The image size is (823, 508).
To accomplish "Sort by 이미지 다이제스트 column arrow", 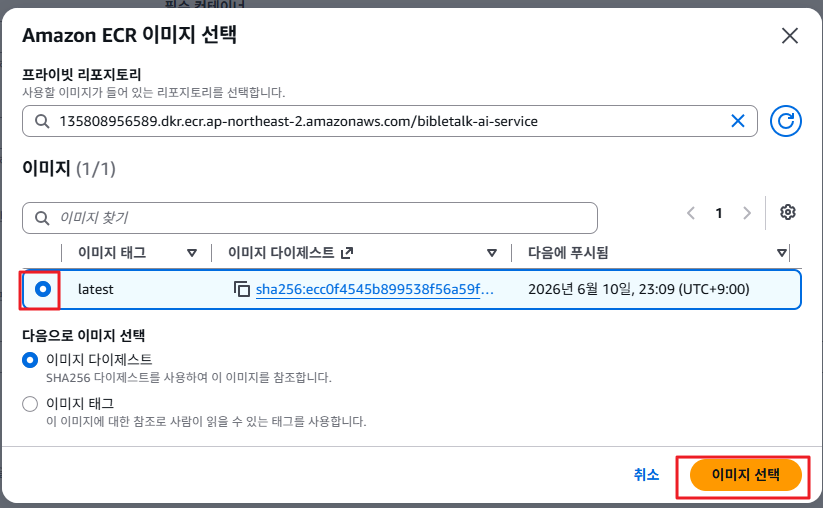I will (492, 253).
